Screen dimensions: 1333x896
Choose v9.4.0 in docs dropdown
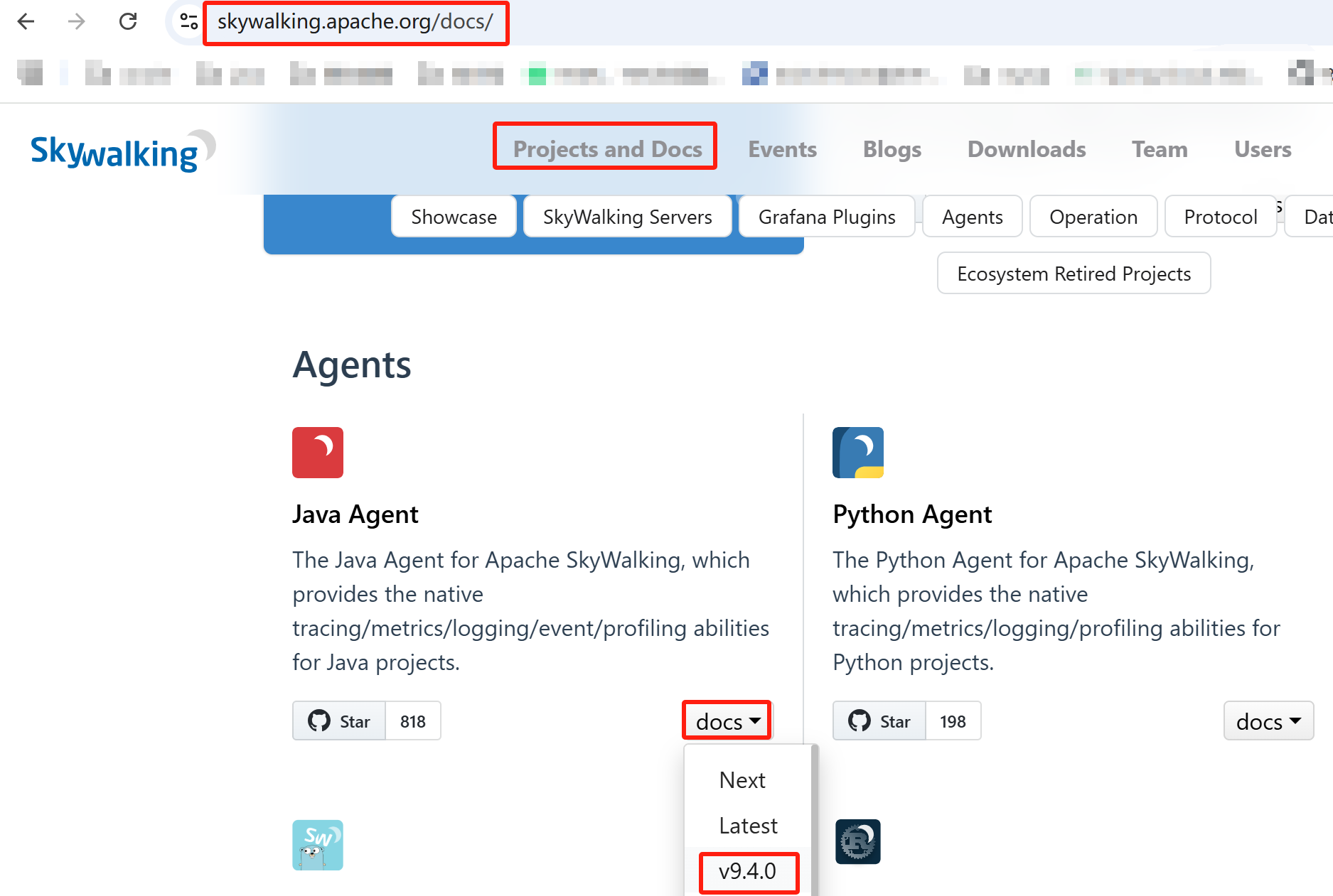pyautogui.click(x=747, y=871)
